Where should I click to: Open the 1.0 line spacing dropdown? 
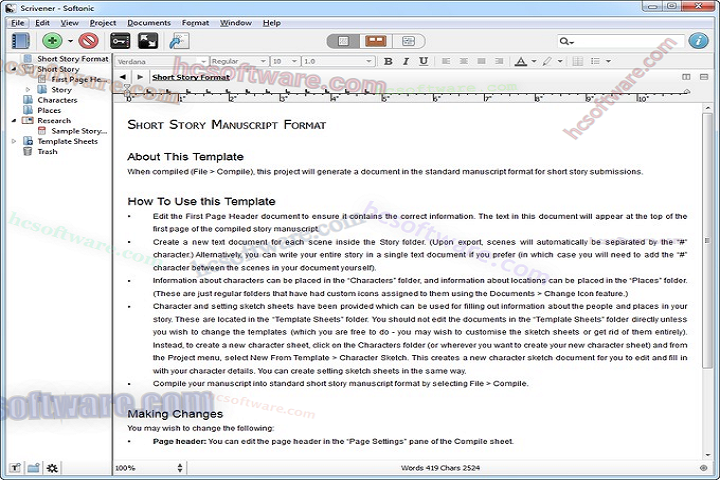pyautogui.click(x=338, y=61)
